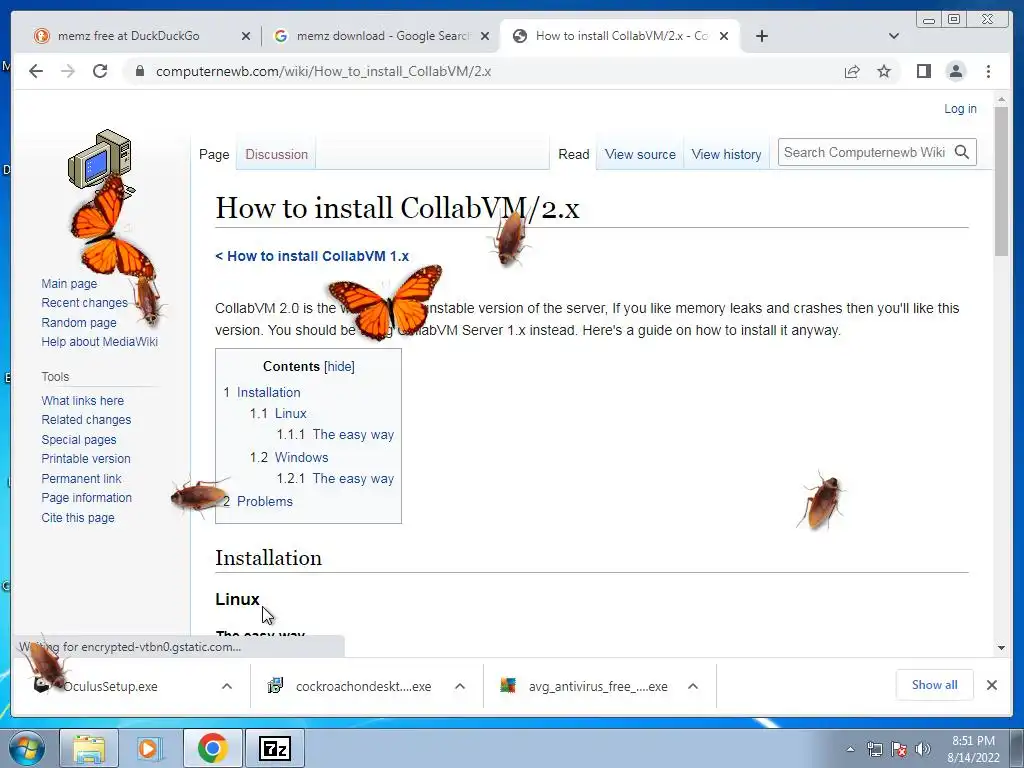Viewport: 1024px width, 768px height.
Task: Click the Log in link
Action: (x=960, y=109)
